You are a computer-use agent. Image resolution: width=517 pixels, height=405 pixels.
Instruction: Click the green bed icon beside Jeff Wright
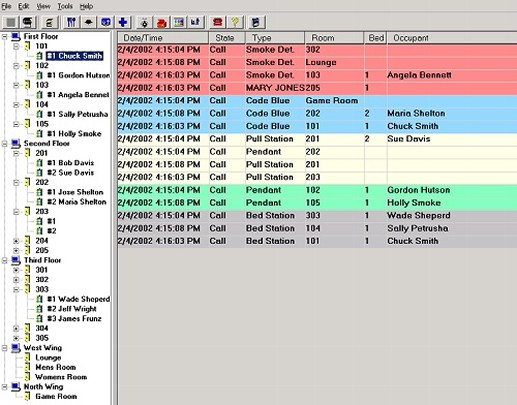pos(39,309)
